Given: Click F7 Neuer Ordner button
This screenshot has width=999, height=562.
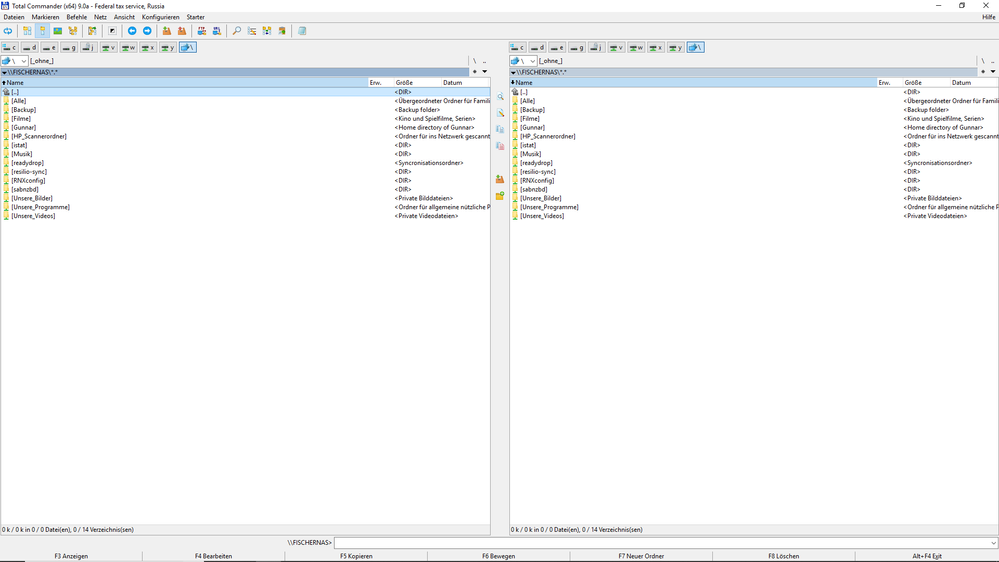Looking at the screenshot, I should (x=641, y=556).
